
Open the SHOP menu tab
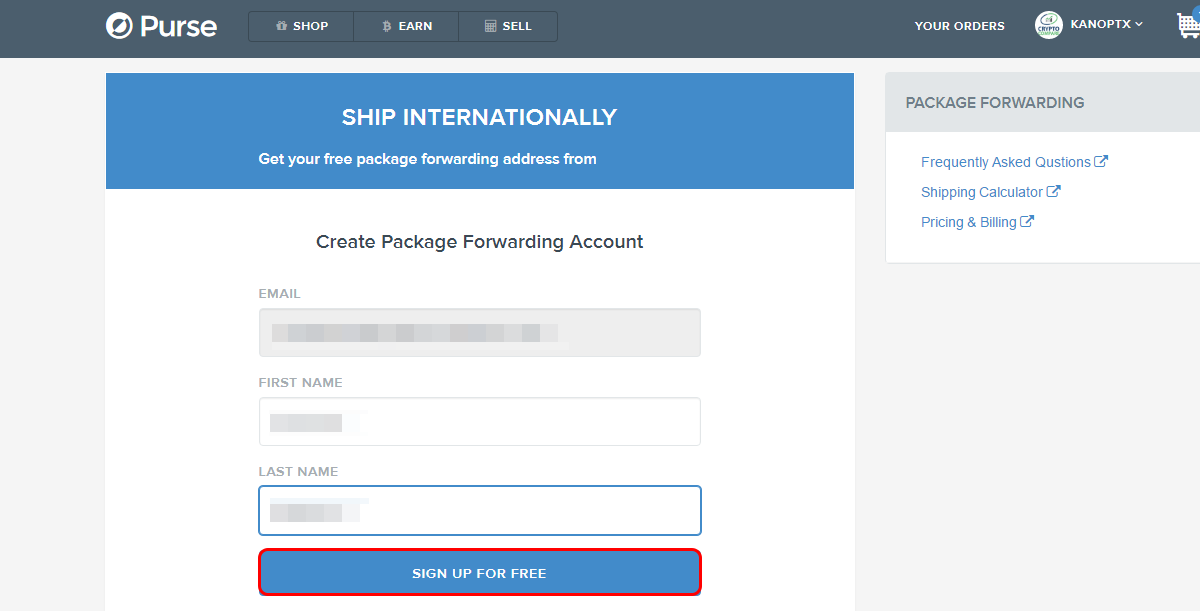tap(301, 26)
